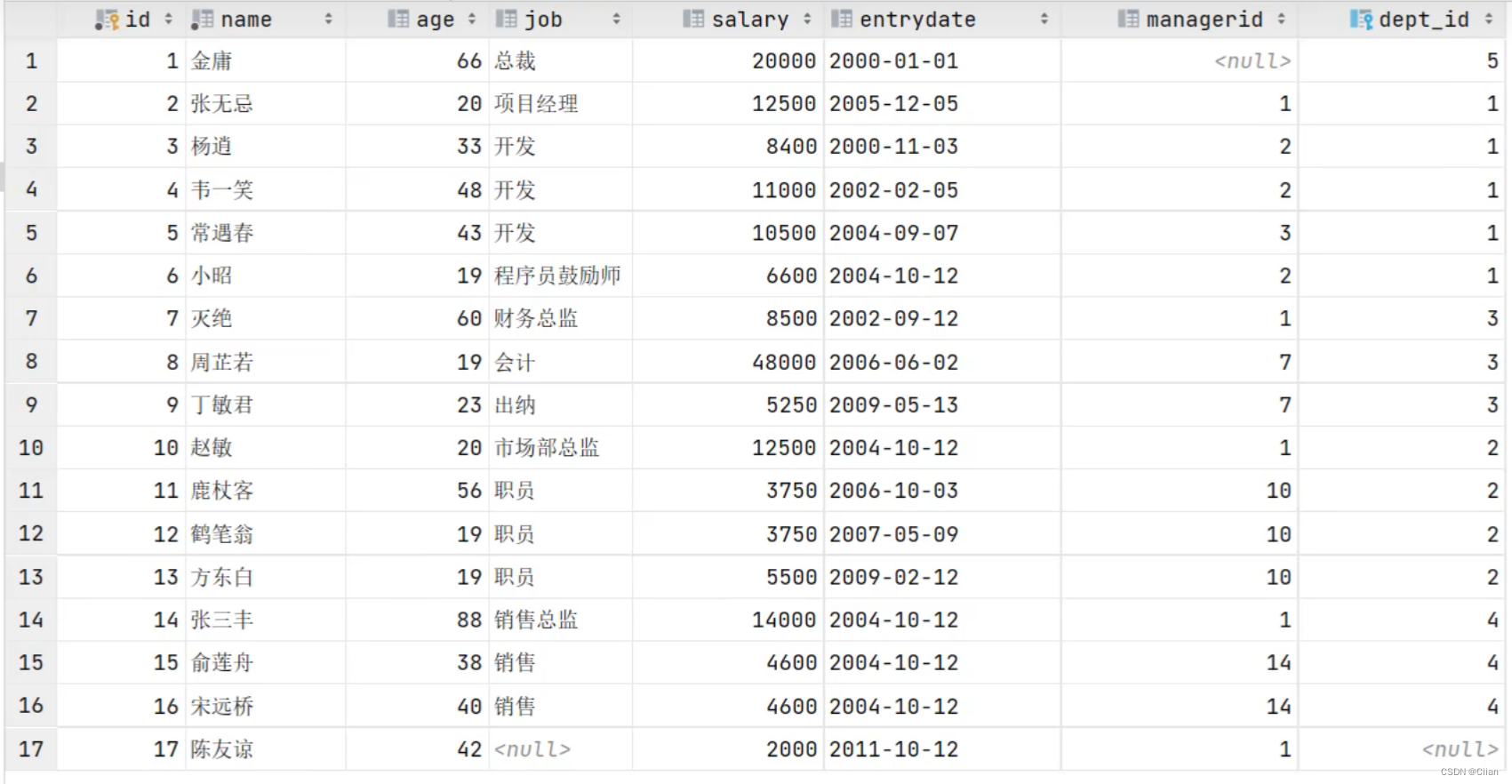Screen dimensions: 1512x784
Task: Select the job column by its header label
Action: click(x=543, y=20)
